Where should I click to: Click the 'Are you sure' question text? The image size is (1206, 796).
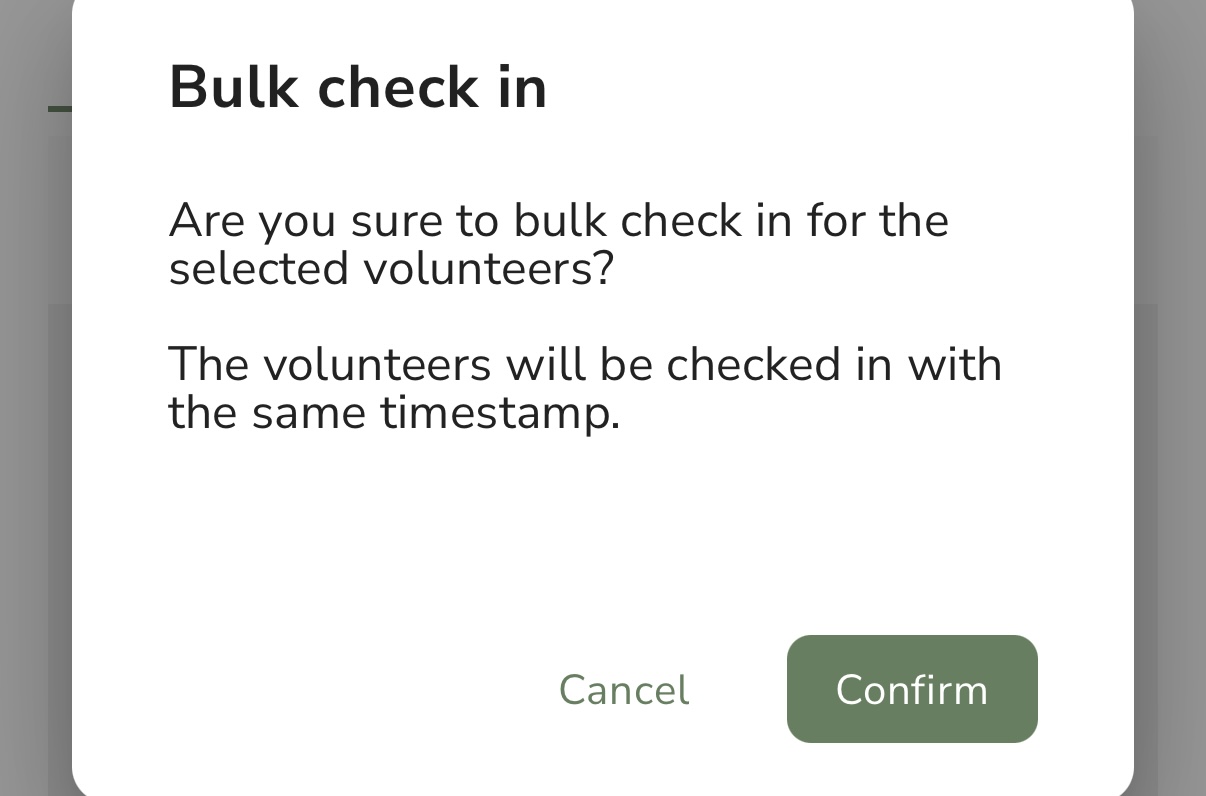click(x=558, y=244)
